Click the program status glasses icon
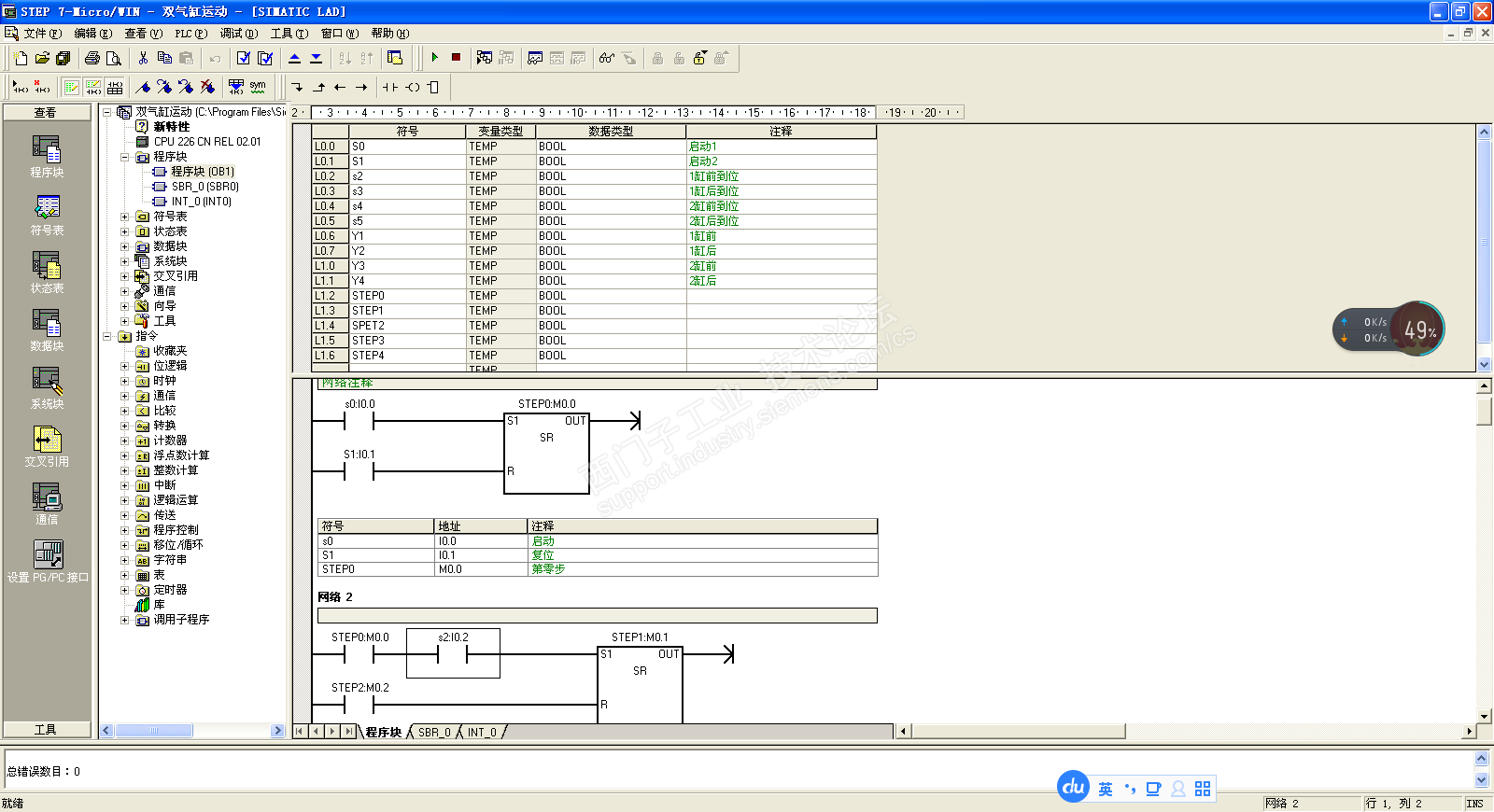1494x812 pixels. (607, 58)
